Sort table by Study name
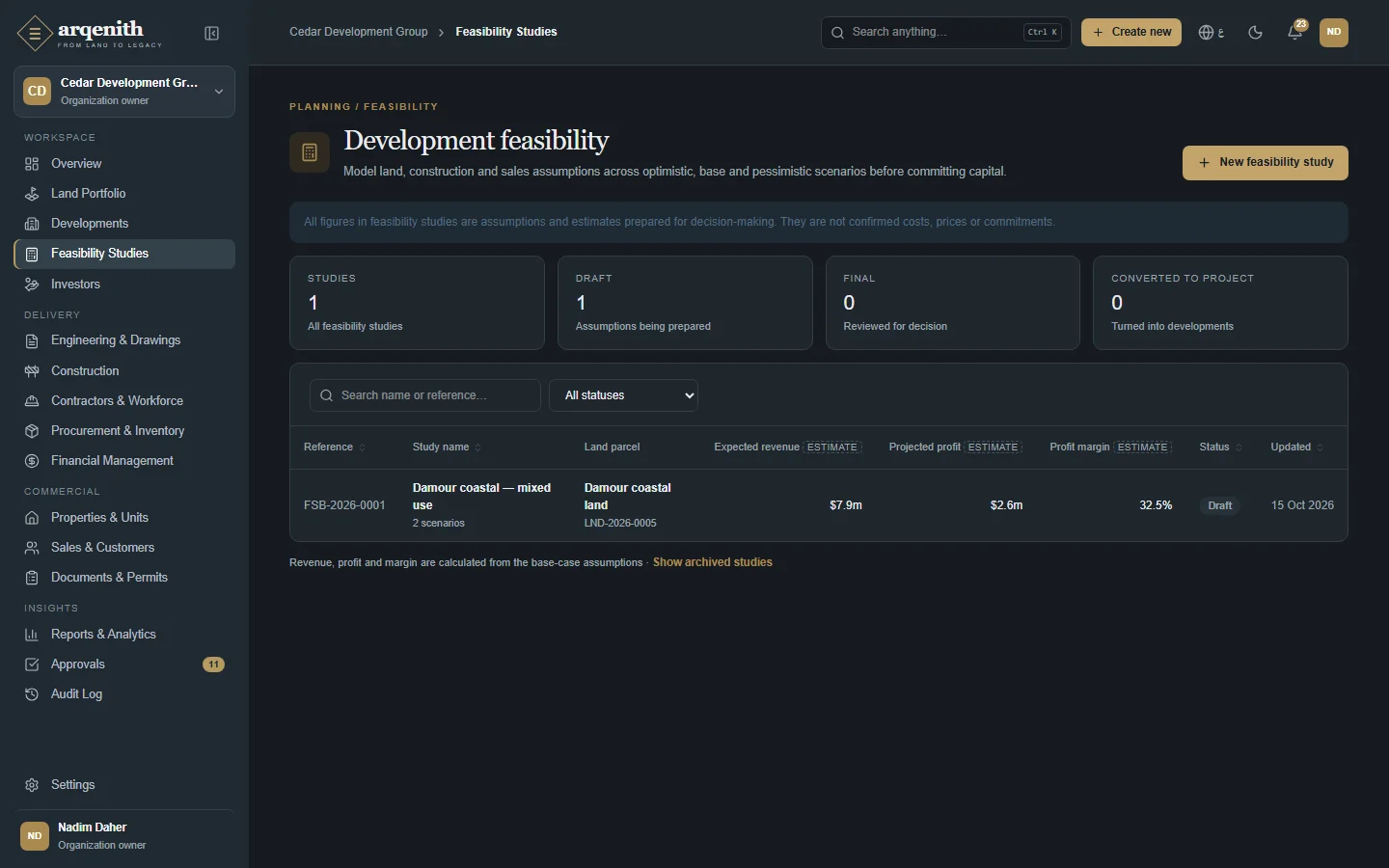Screen dimensions: 1389x868 tap(447, 448)
